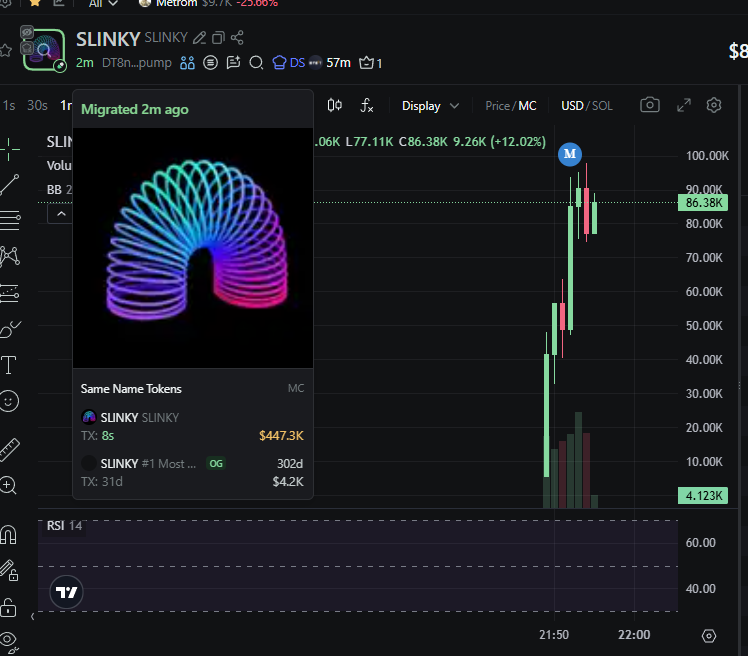Click the M migration marker on chart

click(x=570, y=154)
